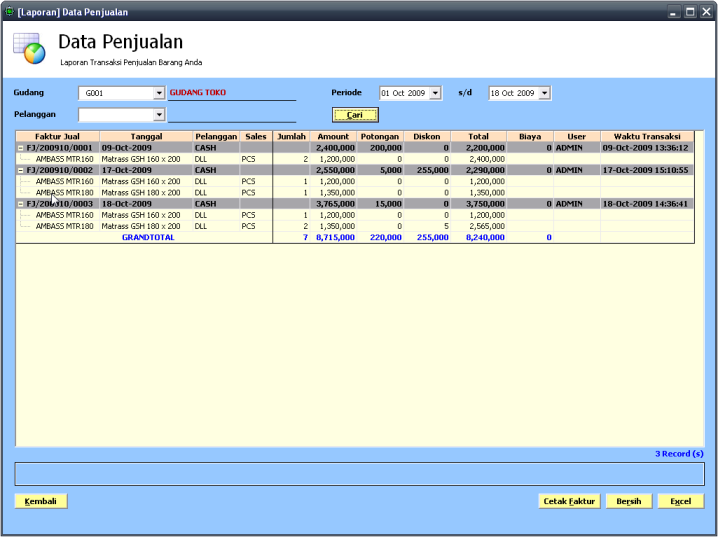Select the GUDANG TOKO warehouse name
This screenshot has height=537, width=718.
(x=198, y=92)
